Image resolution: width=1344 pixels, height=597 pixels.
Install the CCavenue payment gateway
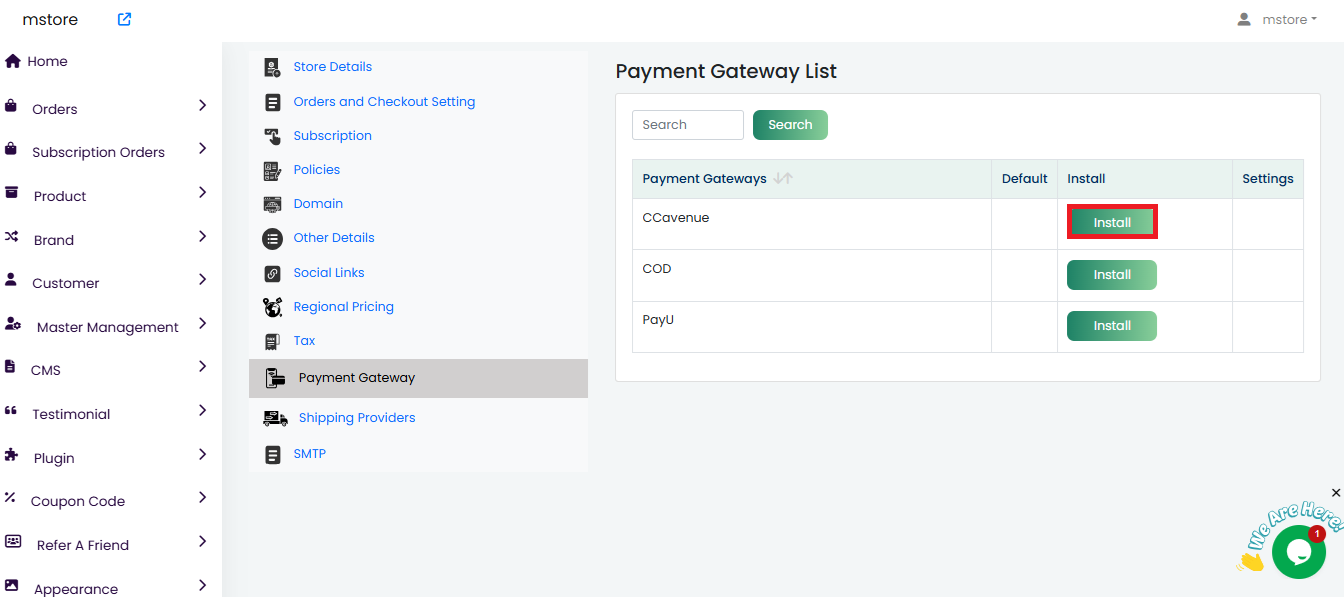click(1112, 223)
